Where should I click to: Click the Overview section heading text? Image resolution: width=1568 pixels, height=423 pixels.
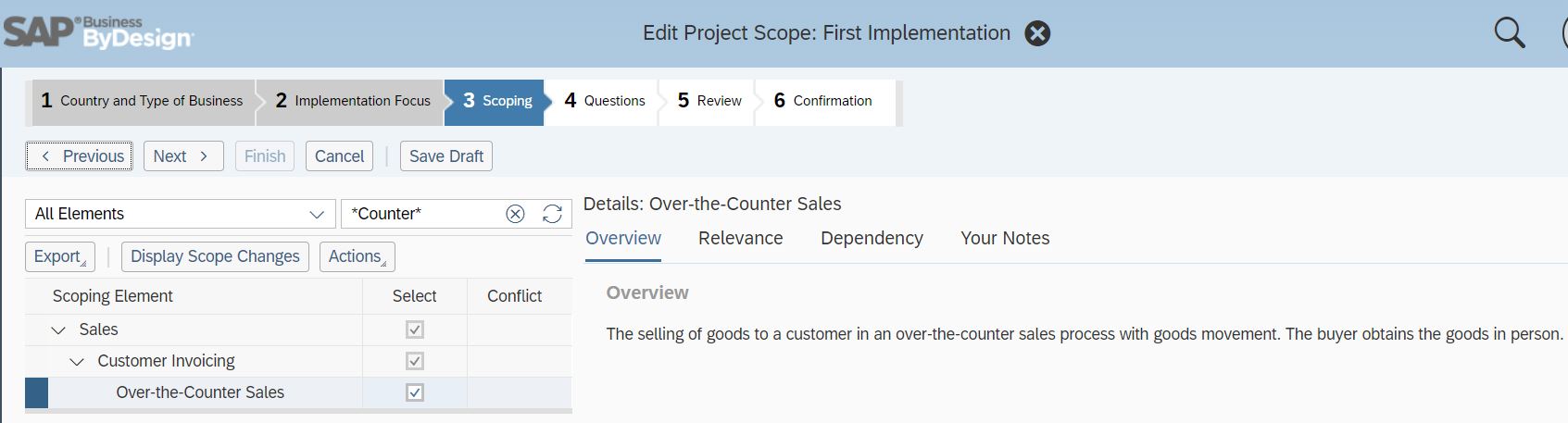tap(647, 292)
